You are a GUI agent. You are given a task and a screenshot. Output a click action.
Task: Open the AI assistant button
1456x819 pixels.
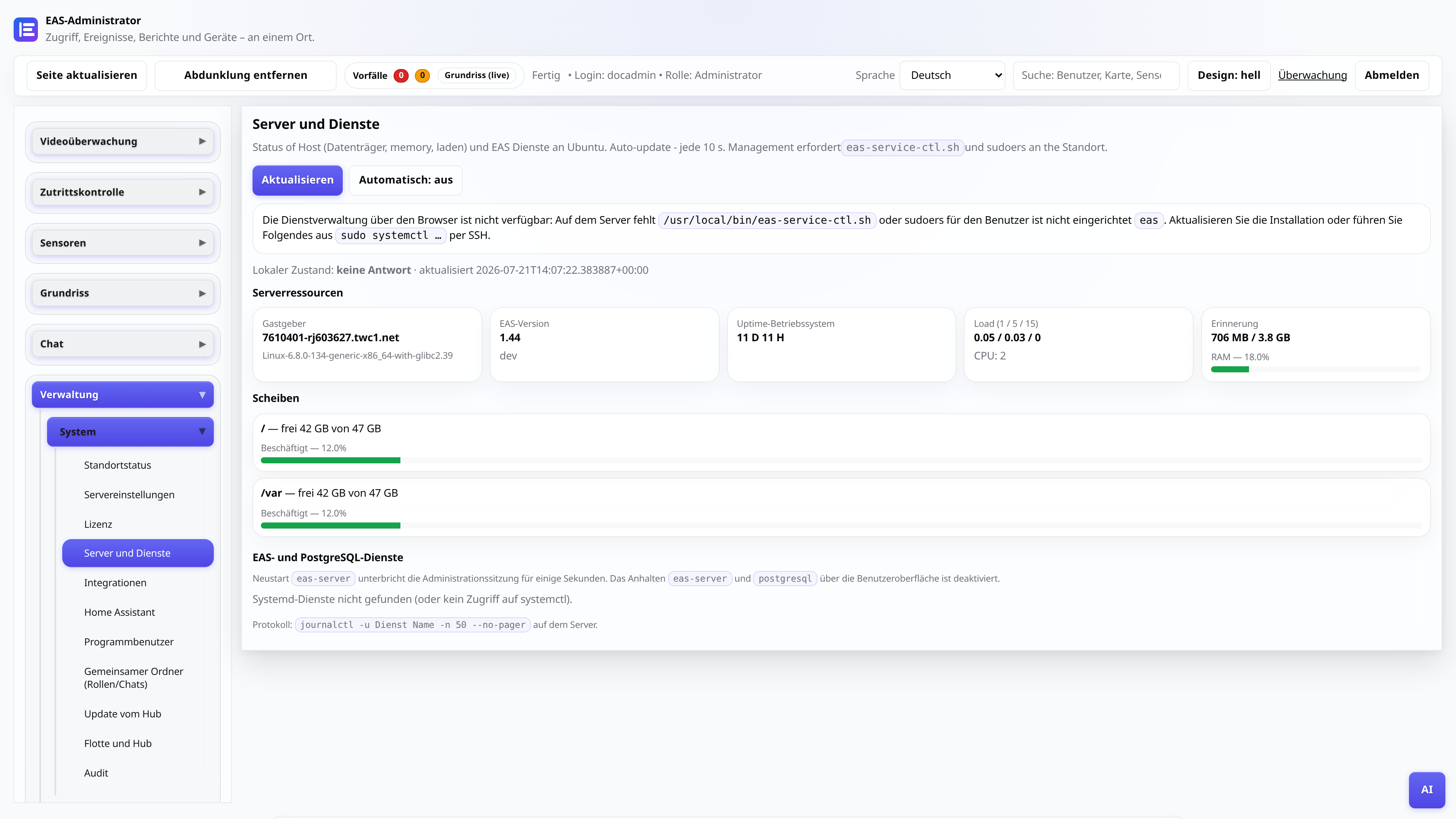point(1426,789)
